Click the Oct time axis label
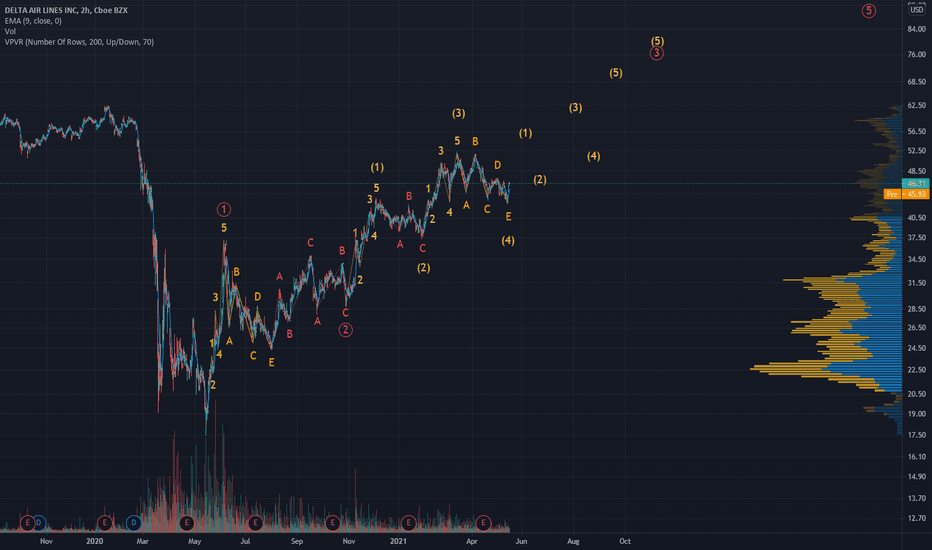This screenshot has height=550, width=932. point(625,541)
